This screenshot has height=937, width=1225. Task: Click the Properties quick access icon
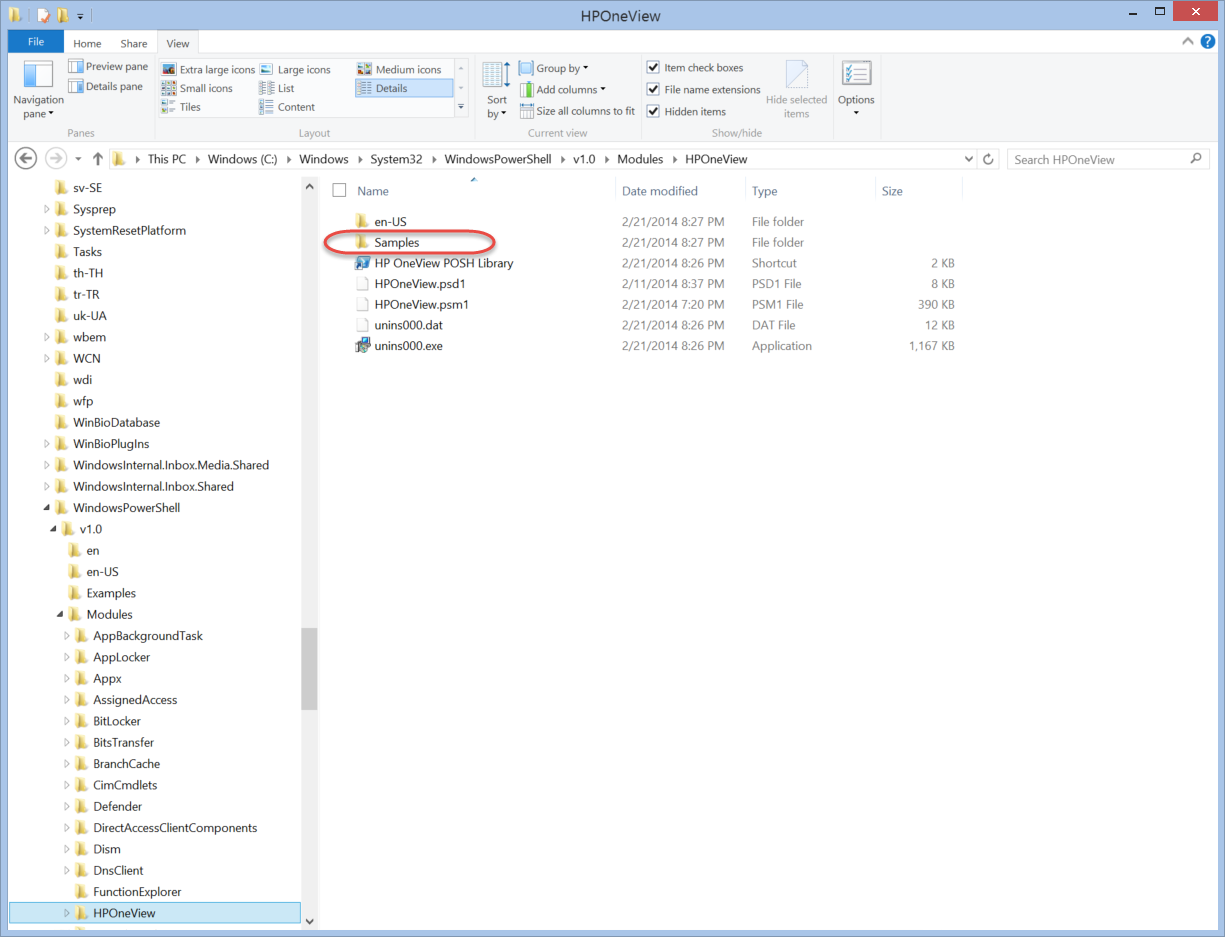tap(43, 16)
